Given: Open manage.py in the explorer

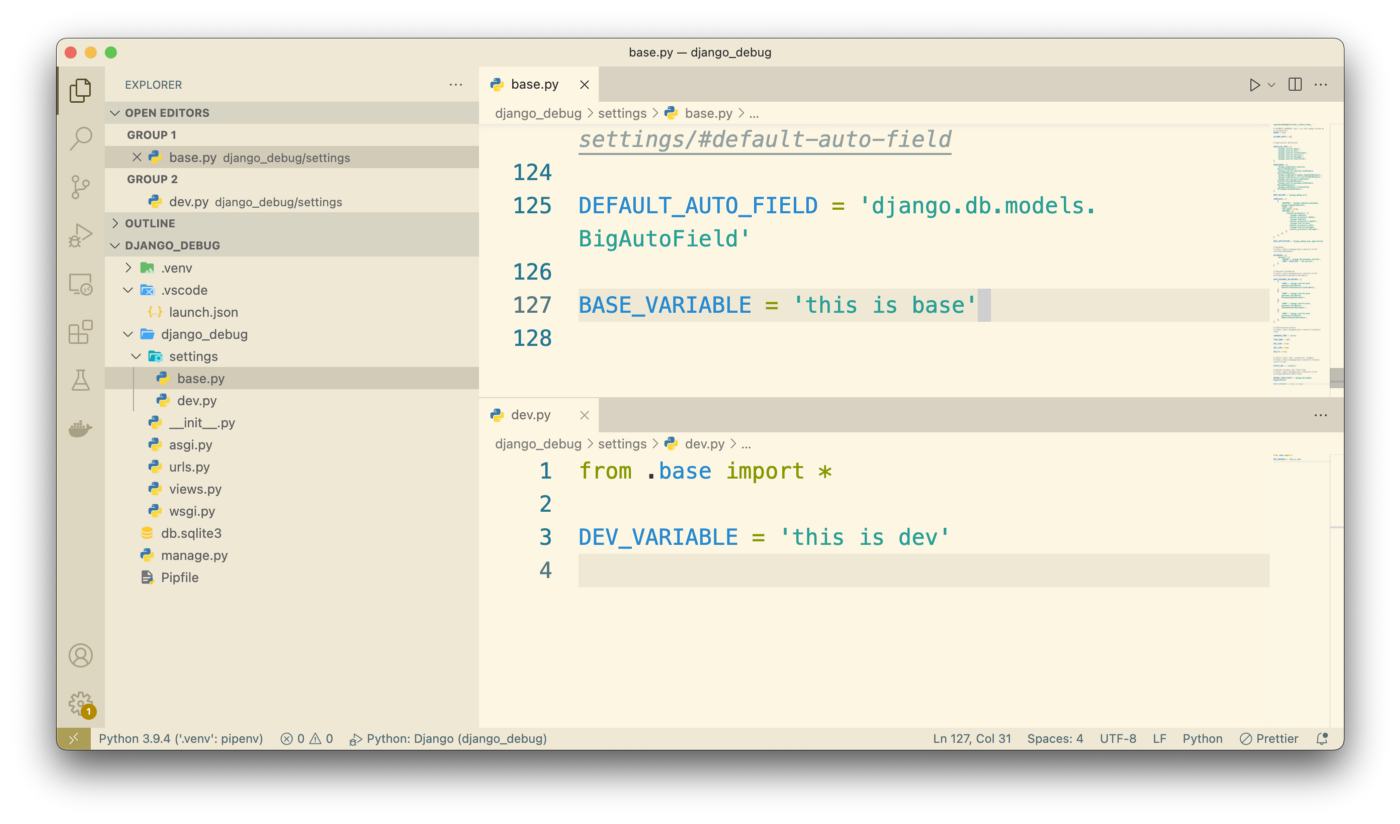Looking at the screenshot, I should (292, 555).
